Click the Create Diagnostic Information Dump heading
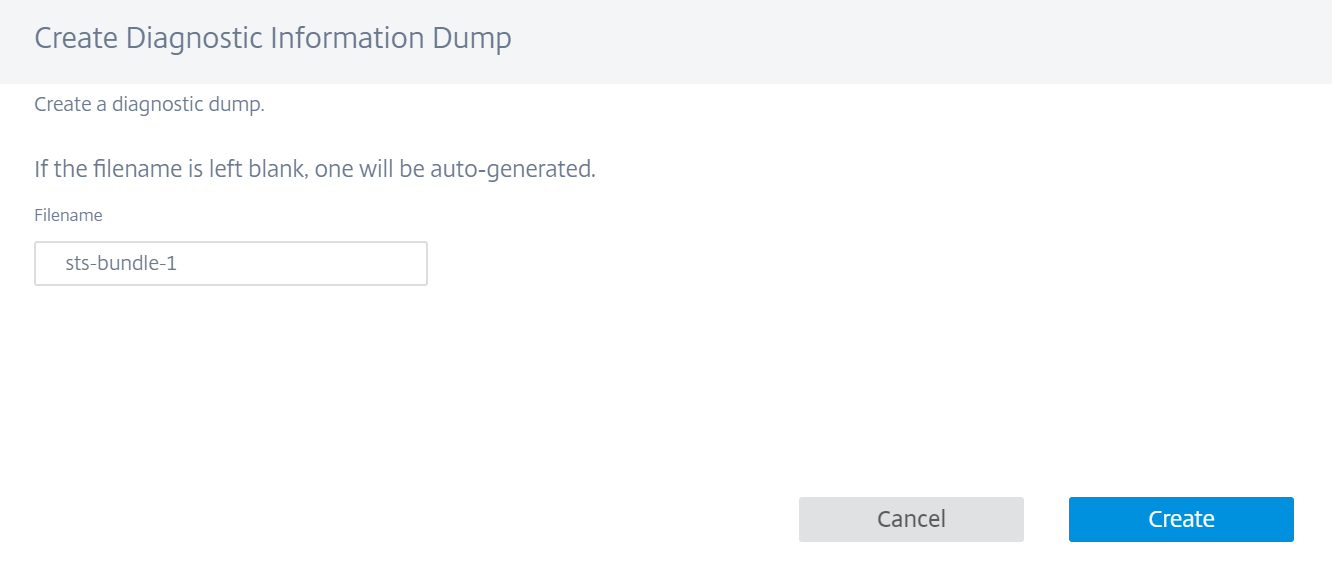This screenshot has height=571, width=1332. pyautogui.click(x=273, y=39)
